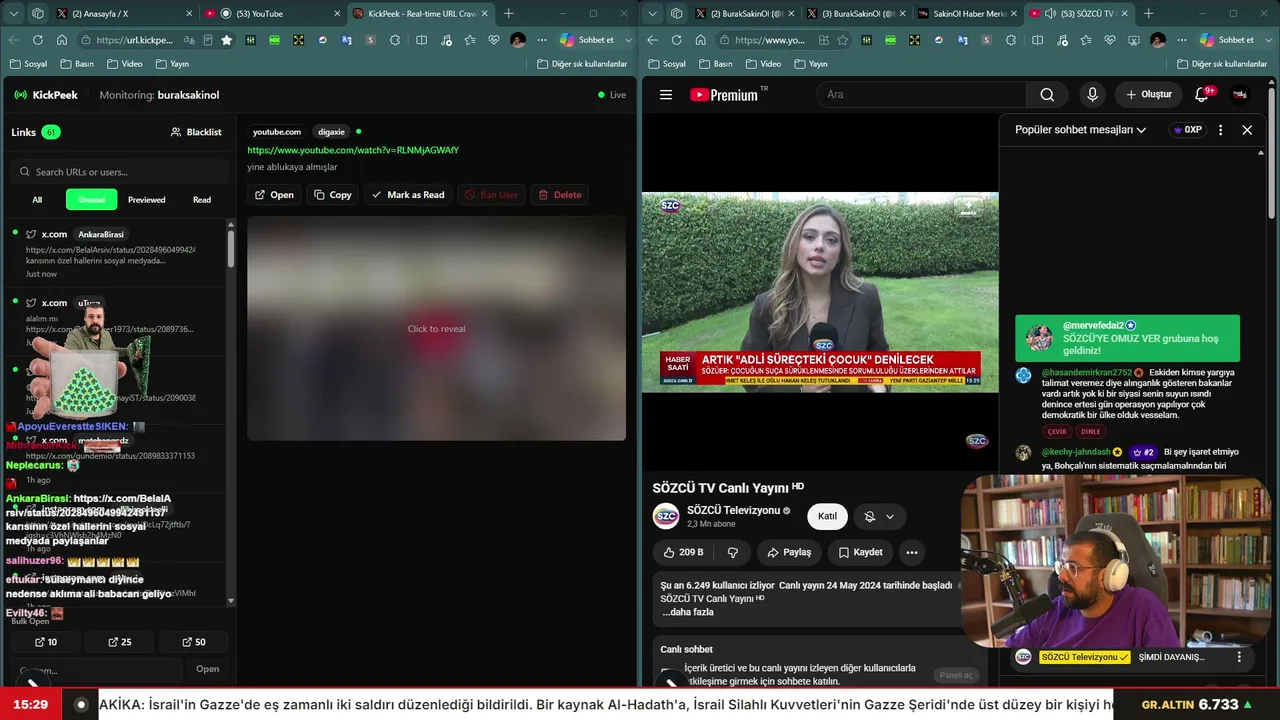This screenshot has height=720, width=1280.
Task: Open live chat three-dot options menu
Action: point(1220,130)
